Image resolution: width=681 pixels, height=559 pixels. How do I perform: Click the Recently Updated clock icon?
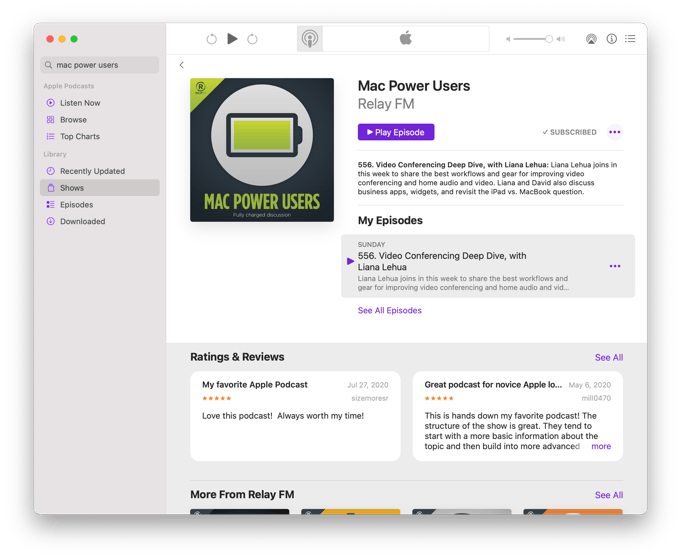[x=51, y=171]
